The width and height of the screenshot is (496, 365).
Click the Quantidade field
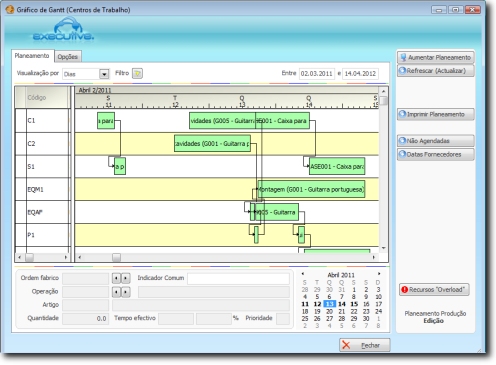[x=86, y=318]
